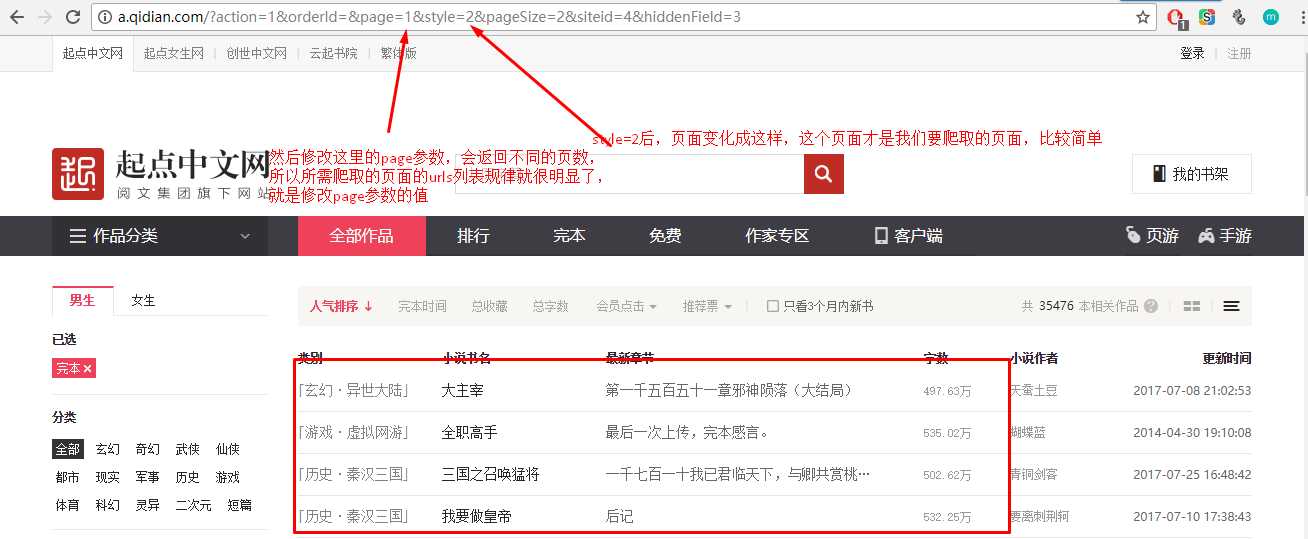Click the browser forward arrow

tap(45, 17)
